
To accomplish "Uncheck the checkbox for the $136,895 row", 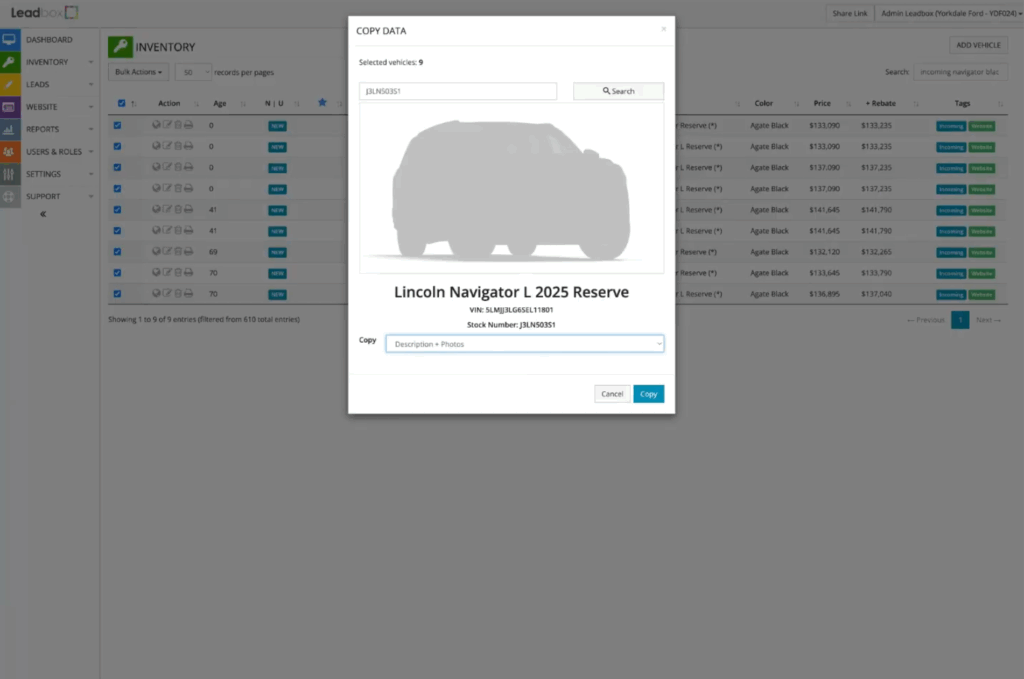I will pyautogui.click(x=118, y=294).
